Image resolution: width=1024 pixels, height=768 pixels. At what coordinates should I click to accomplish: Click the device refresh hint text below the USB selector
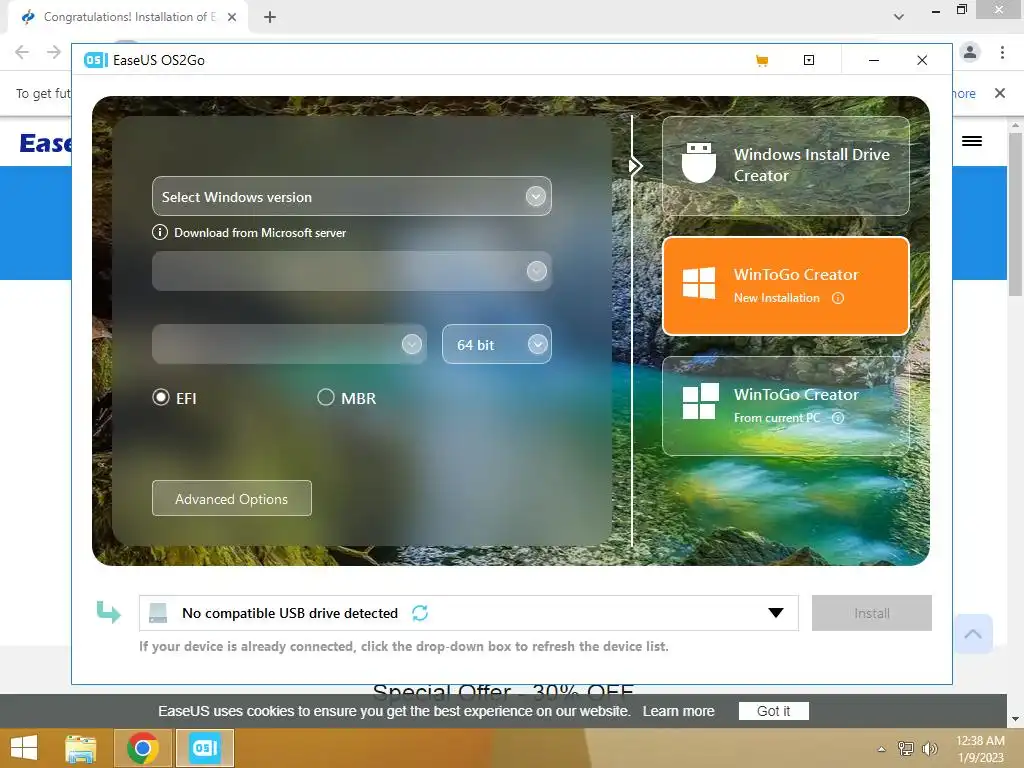(404, 647)
